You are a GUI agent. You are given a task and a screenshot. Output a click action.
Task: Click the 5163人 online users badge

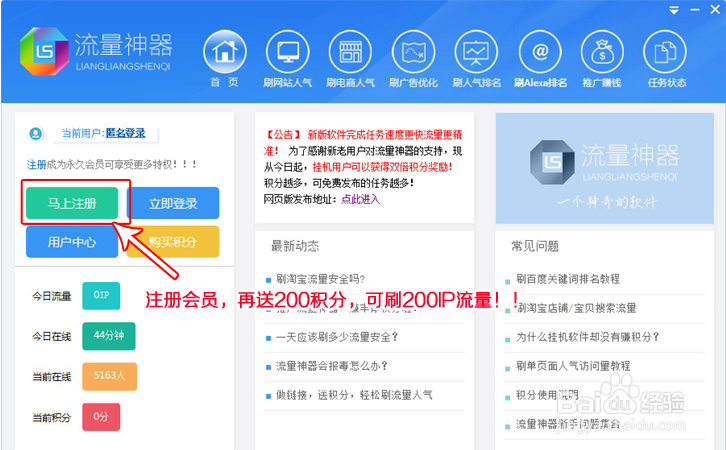tap(110, 376)
